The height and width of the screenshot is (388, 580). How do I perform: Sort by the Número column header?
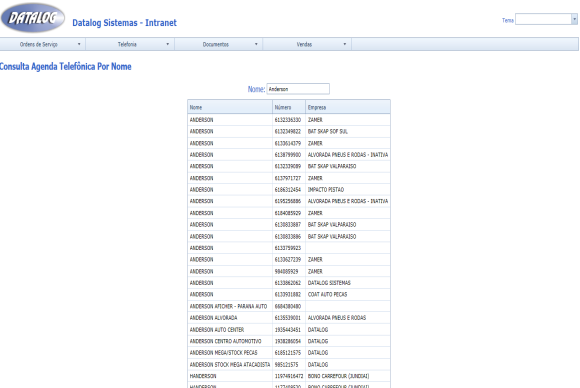[289, 107]
